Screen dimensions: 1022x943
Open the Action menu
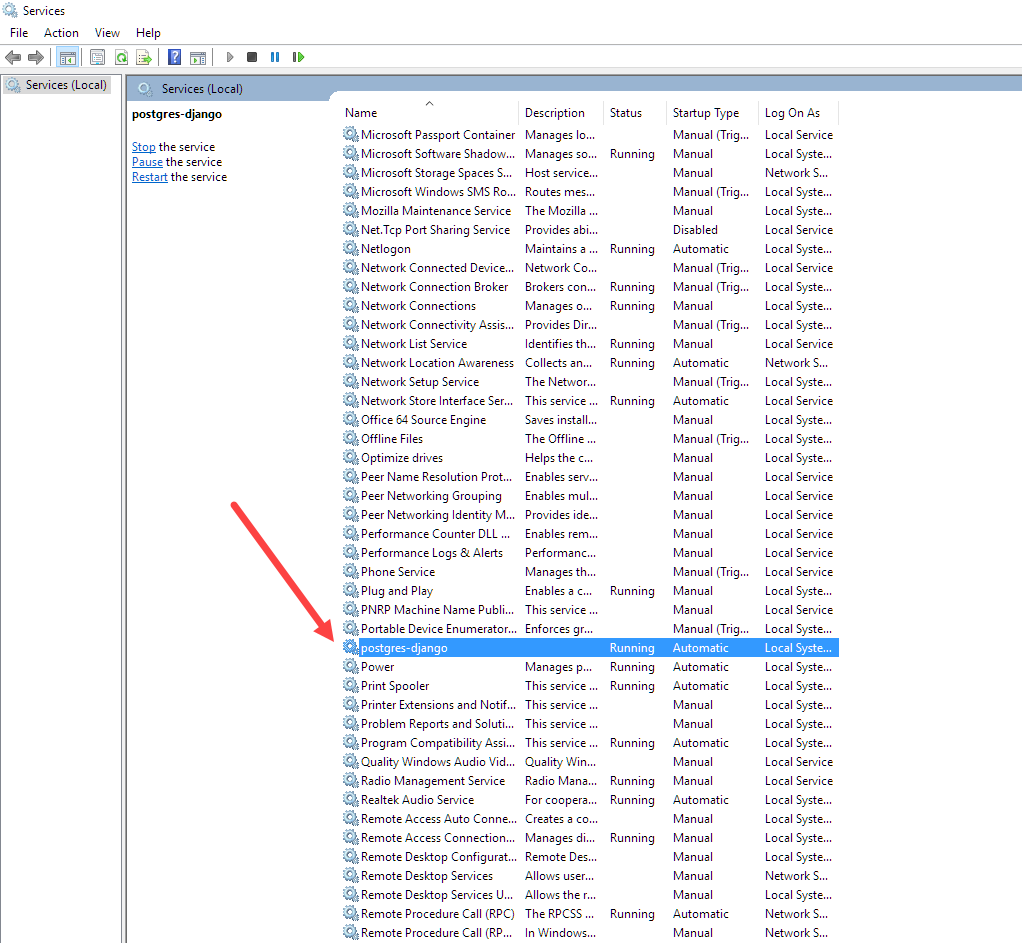(61, 33)
